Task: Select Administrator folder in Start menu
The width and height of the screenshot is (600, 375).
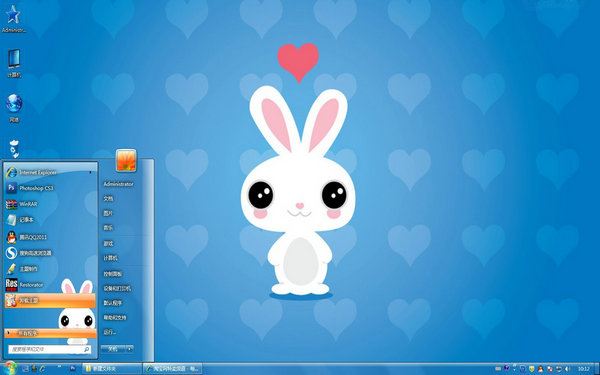Action: [118, 184]
